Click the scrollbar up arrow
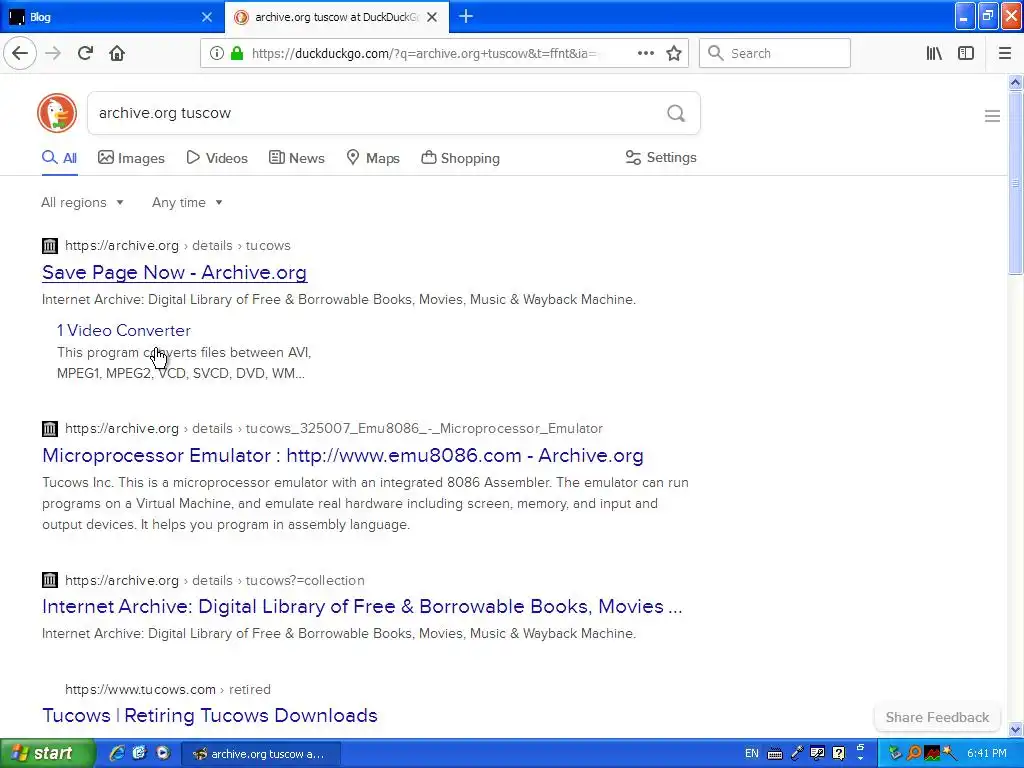This screenshot has width=1024, height=768. (1015, 82)
